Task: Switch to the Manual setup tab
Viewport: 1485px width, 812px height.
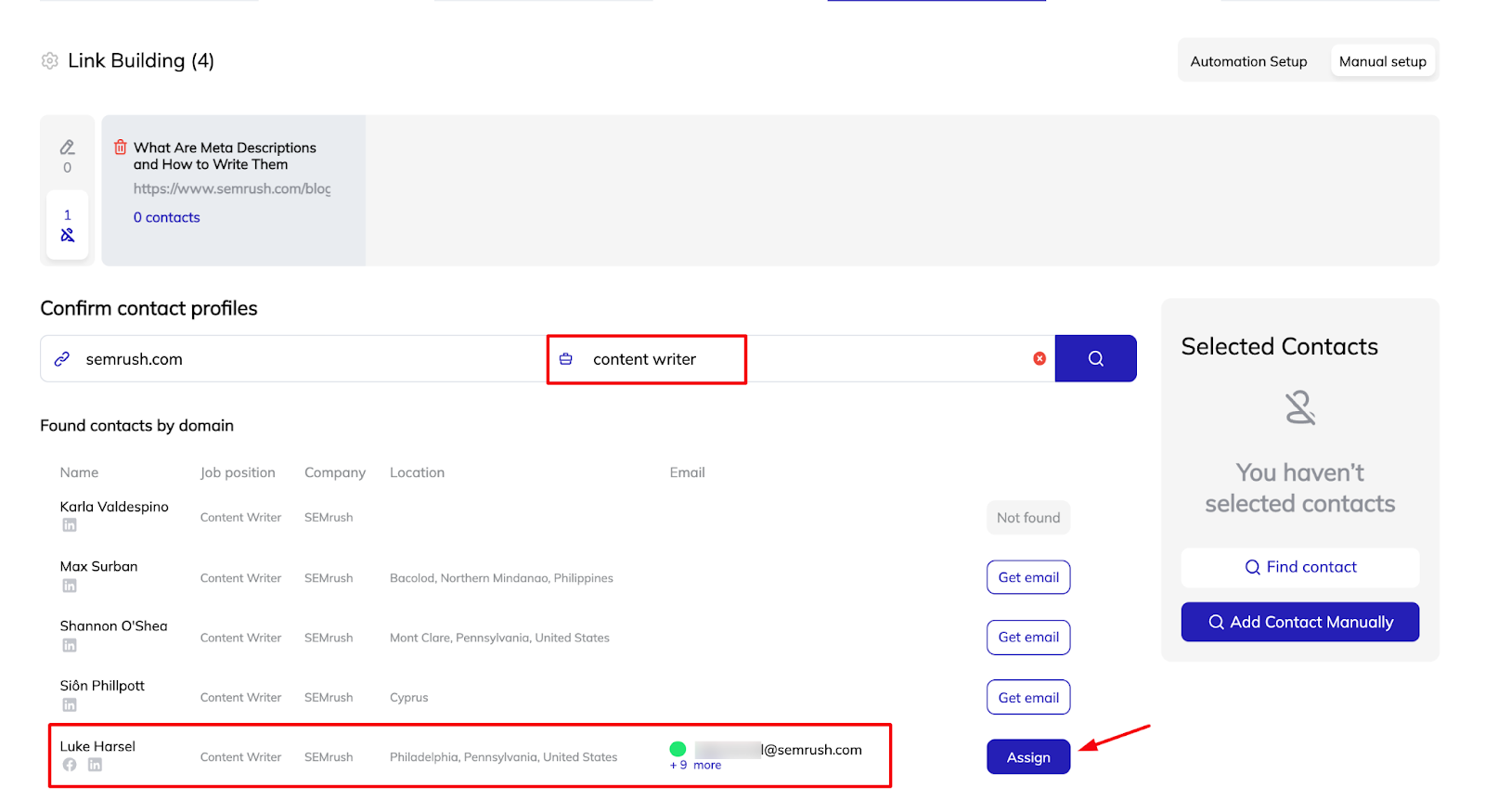Action: coord(1383,61)
